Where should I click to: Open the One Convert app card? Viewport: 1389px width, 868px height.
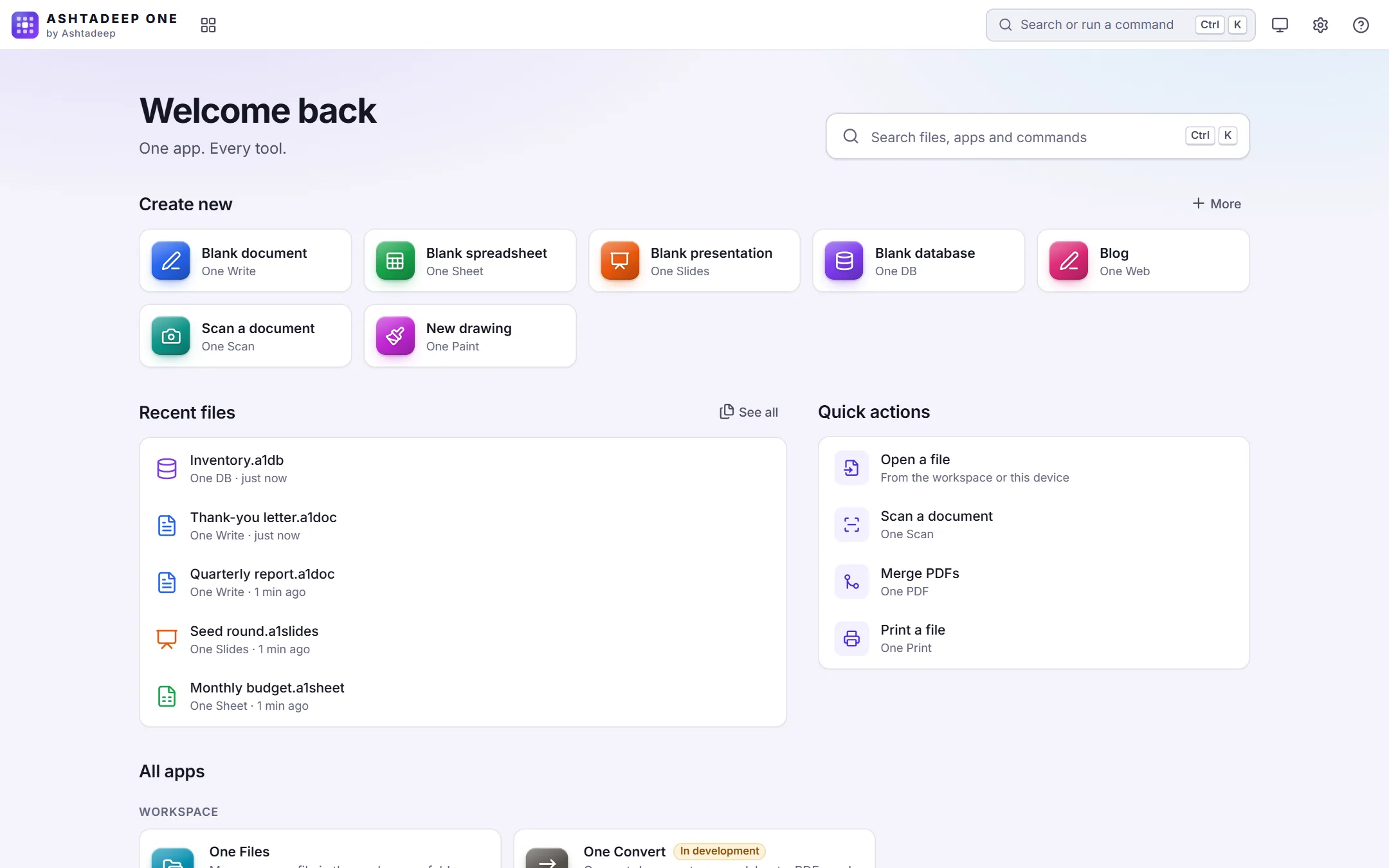click(694, 849)
